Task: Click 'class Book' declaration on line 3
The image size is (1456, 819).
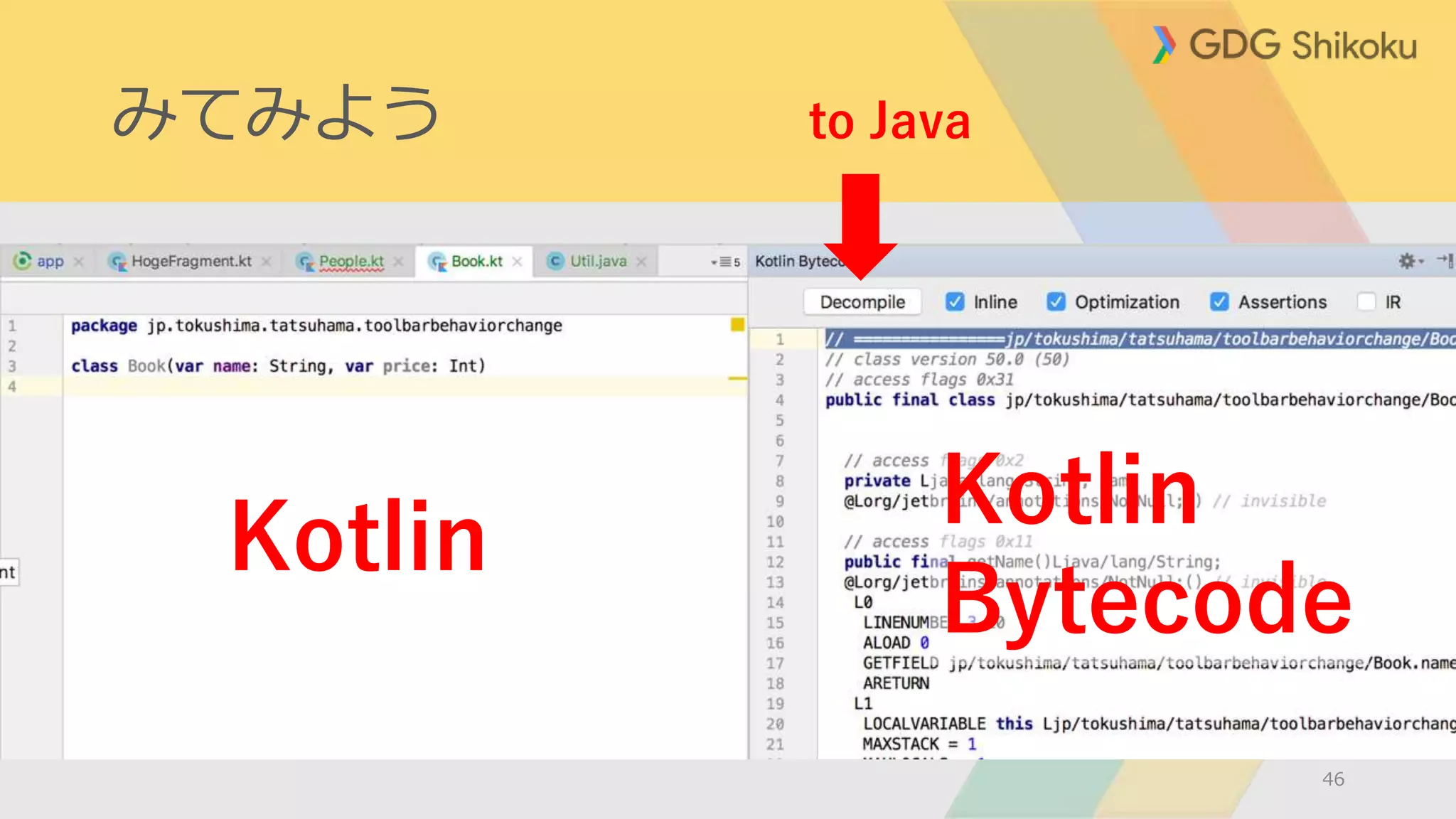Action: click(x=118, y=366)
